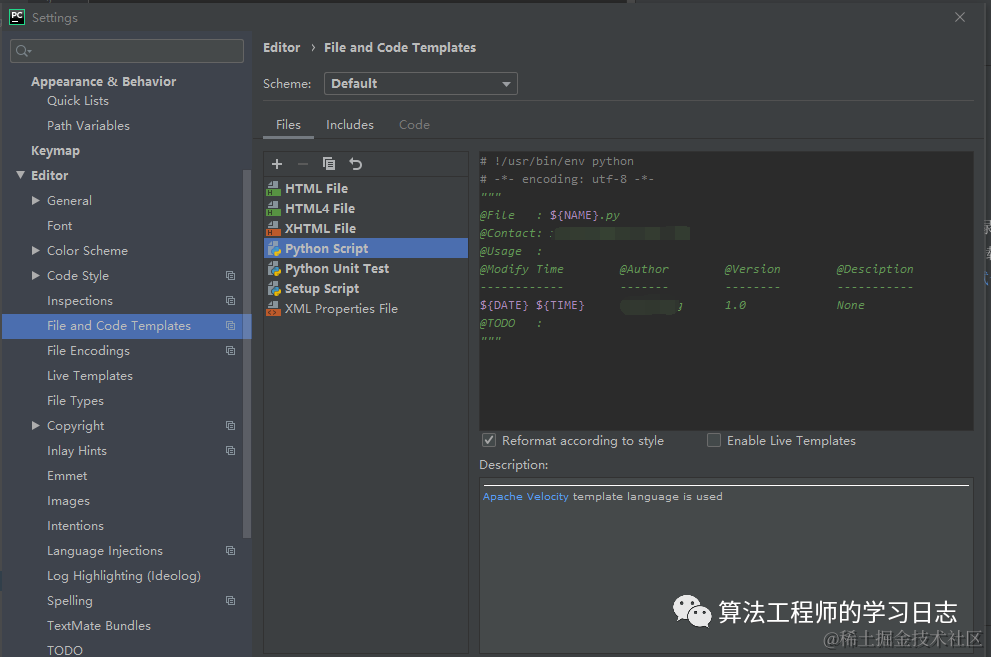Select the HTML4 File template
Image resolution: width=991 pixels, height=657 pixels.
(x=366, y=208)
